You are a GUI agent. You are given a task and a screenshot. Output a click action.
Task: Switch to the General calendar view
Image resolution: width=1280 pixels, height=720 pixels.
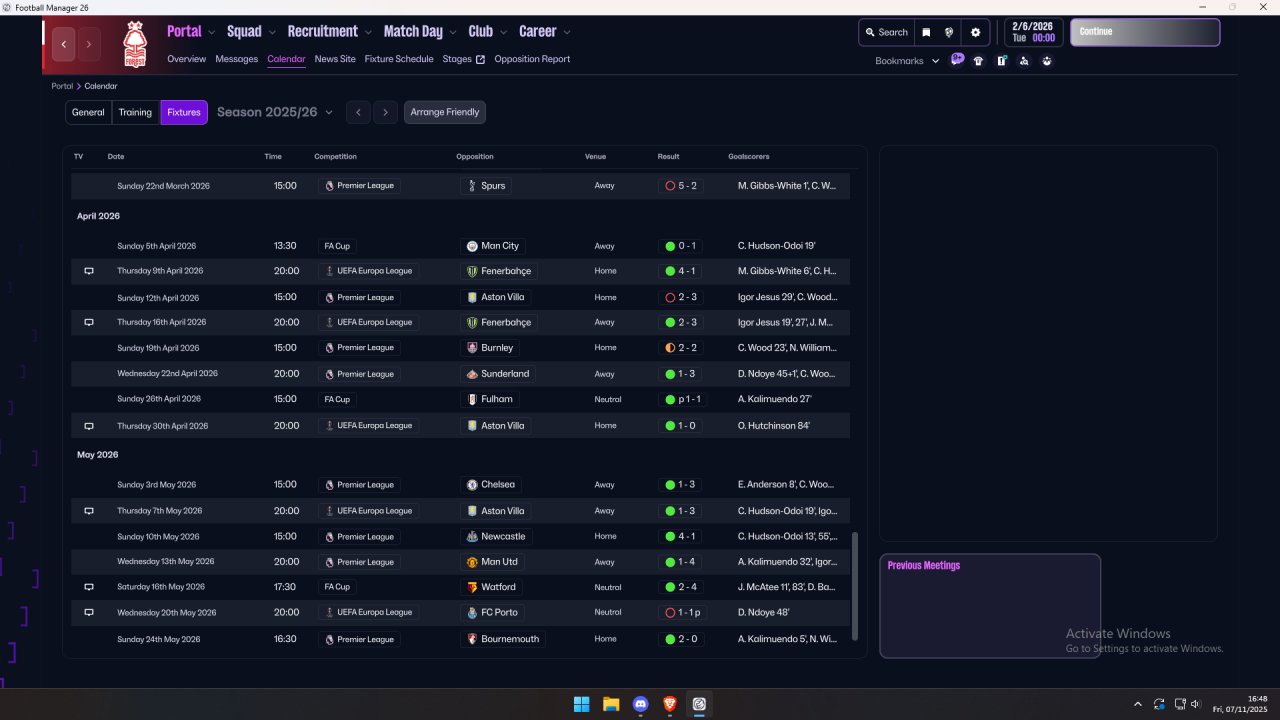point(88,112)
